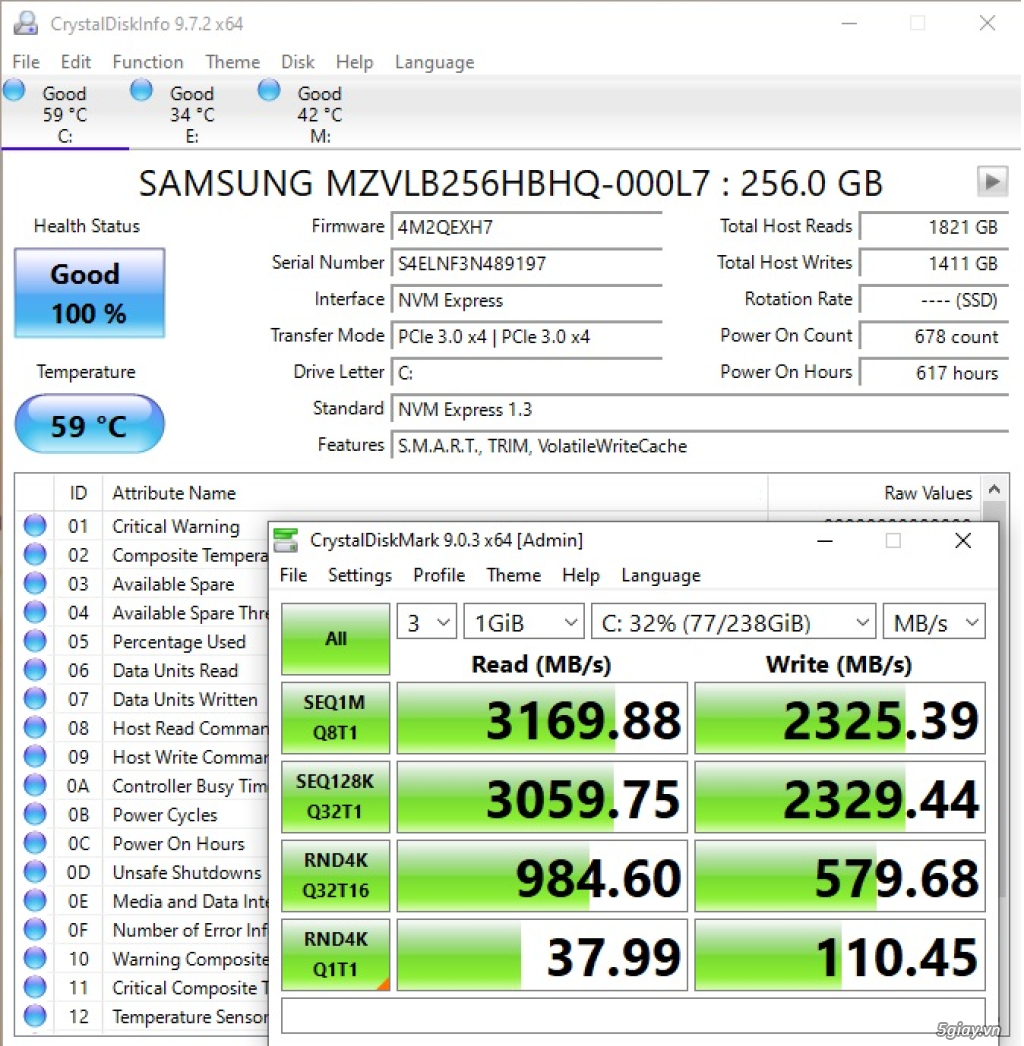The height and width of the screenshot is (1046, 1024).
Task: Minimize the CrystalDiskMark window
Action: (825, 540)
